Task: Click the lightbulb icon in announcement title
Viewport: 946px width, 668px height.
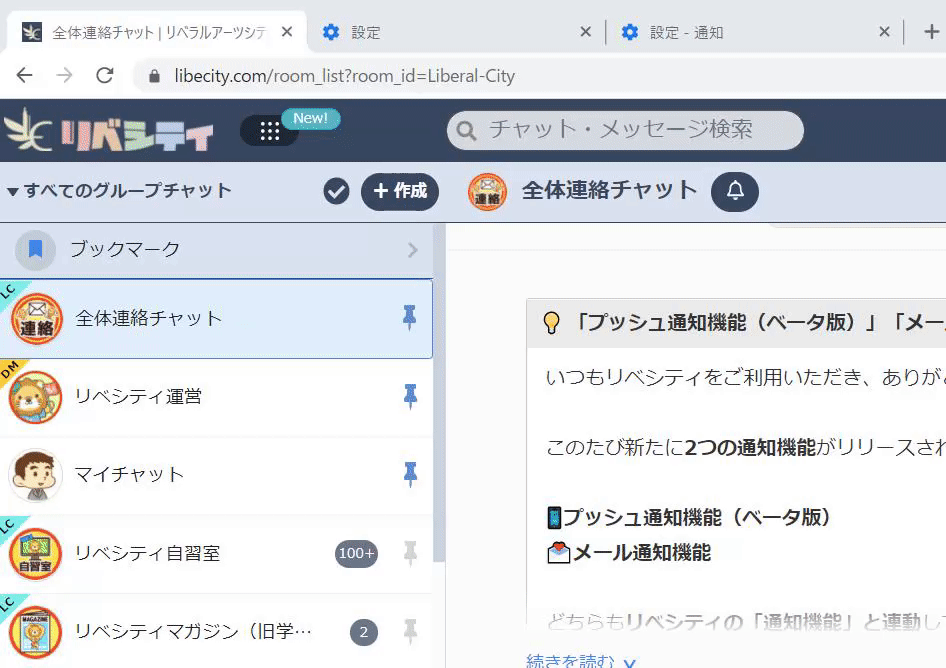Action: 551,323
